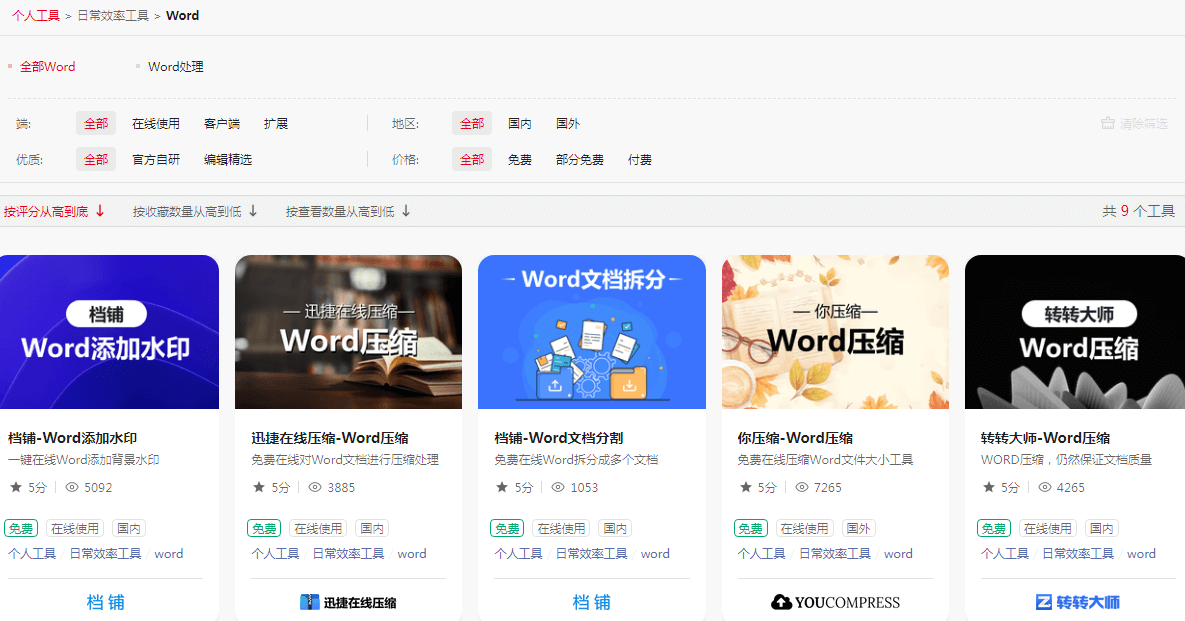Click the down arrow on 按查看数量从高到低
The image size is (1185, 621).
pyautogui.click(x=406, y=211)
